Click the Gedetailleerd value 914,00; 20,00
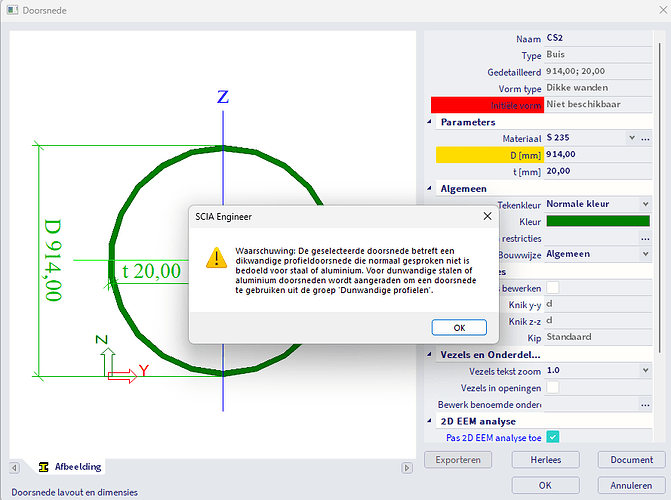Screen dimensions: 671x500 (598, 71)
